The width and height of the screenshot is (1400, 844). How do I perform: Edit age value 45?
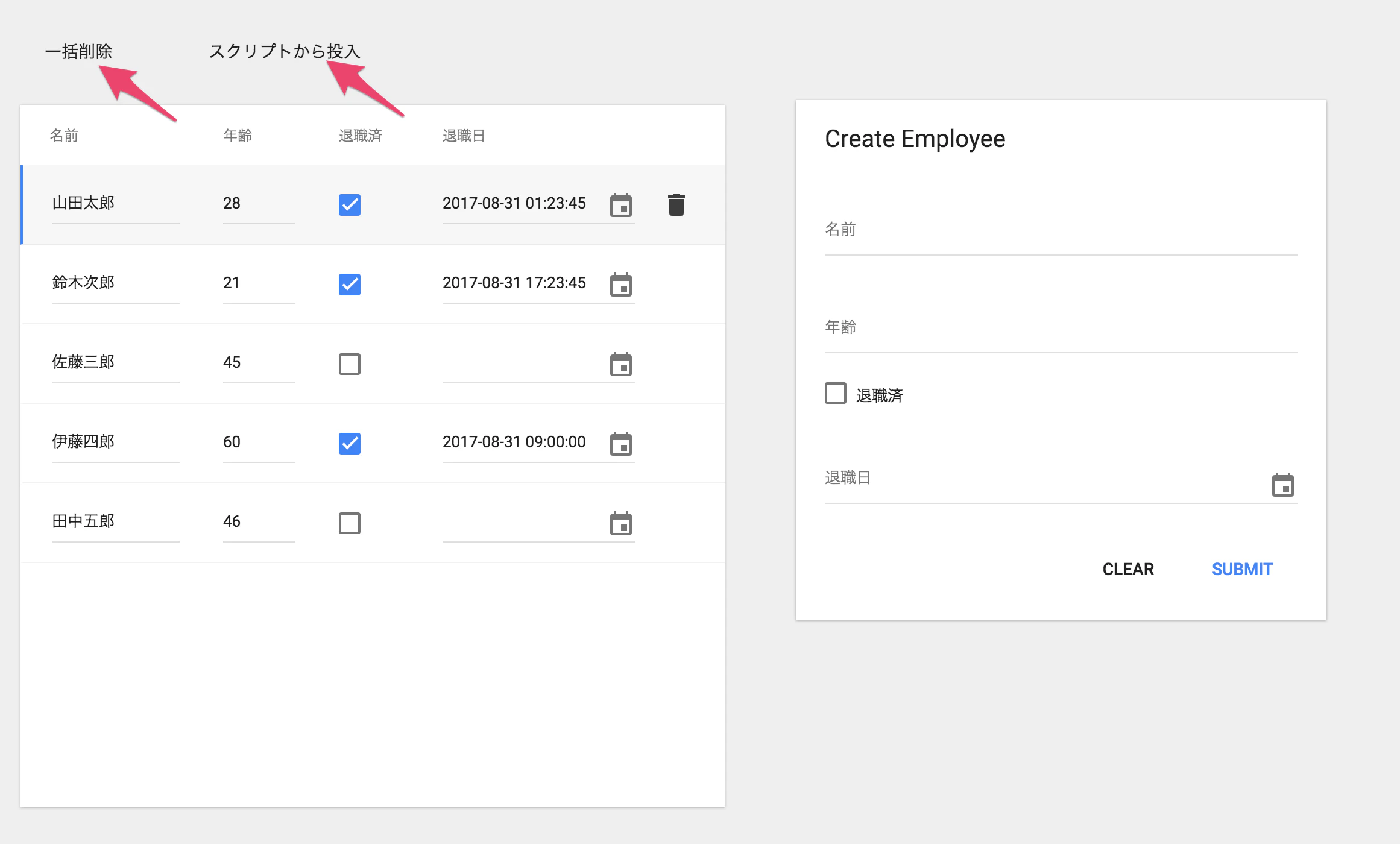coord(259,363)
